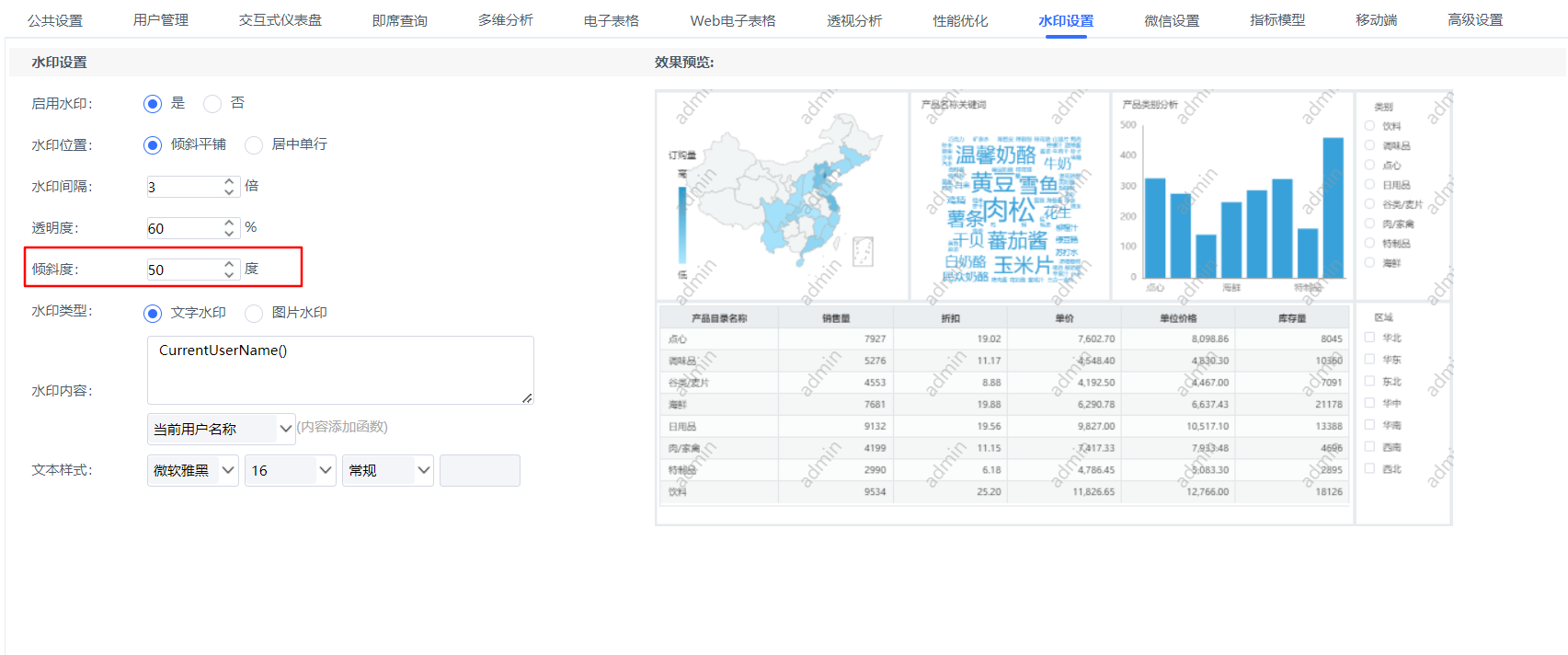Open the 微软雅黑 font family dropdown

193,470
